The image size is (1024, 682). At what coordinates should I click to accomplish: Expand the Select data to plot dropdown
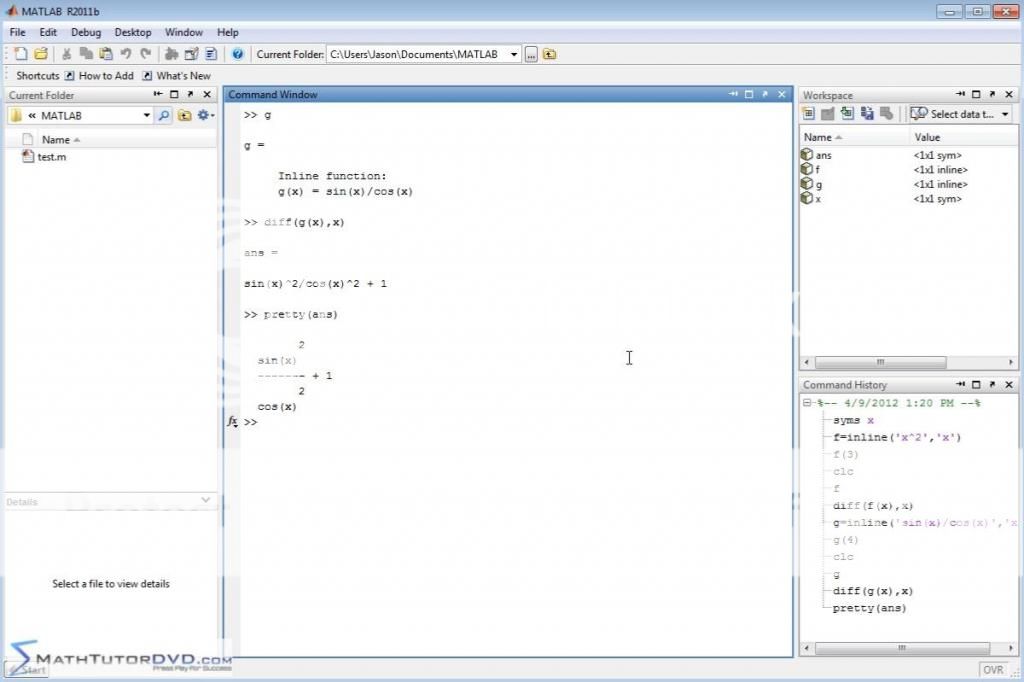click(1004, 114)
